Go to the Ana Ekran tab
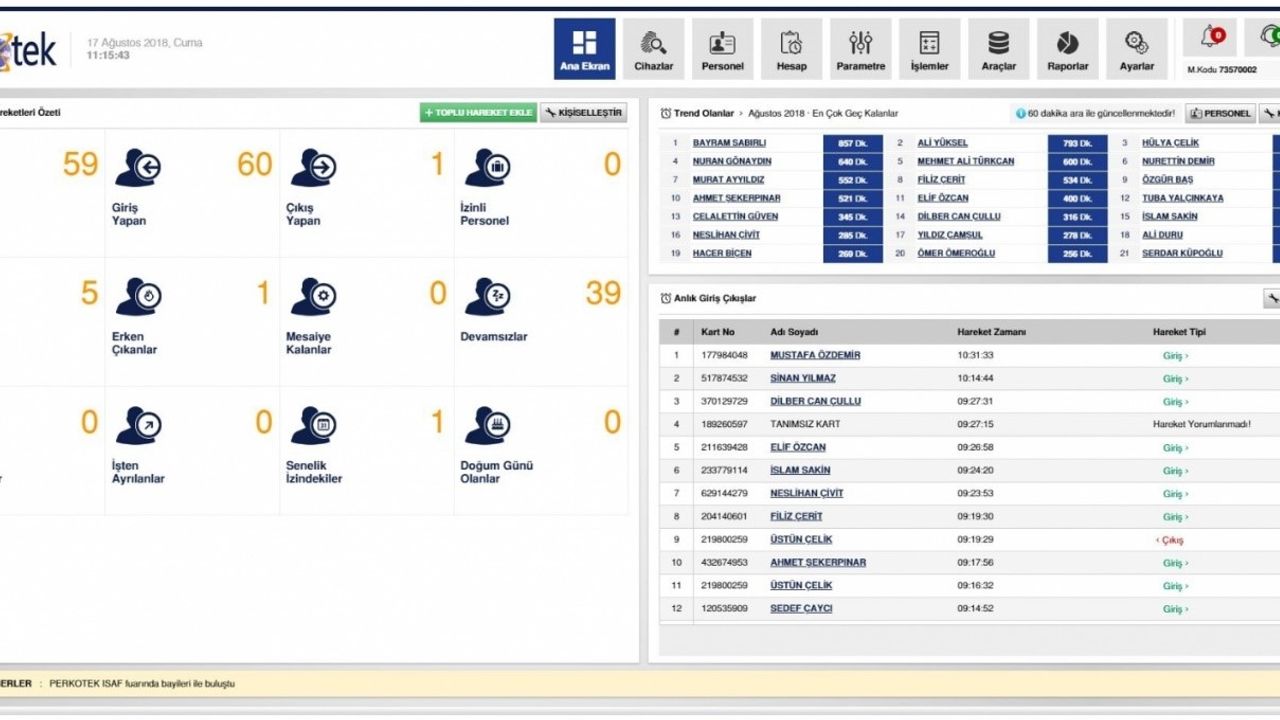 point(584,49)
